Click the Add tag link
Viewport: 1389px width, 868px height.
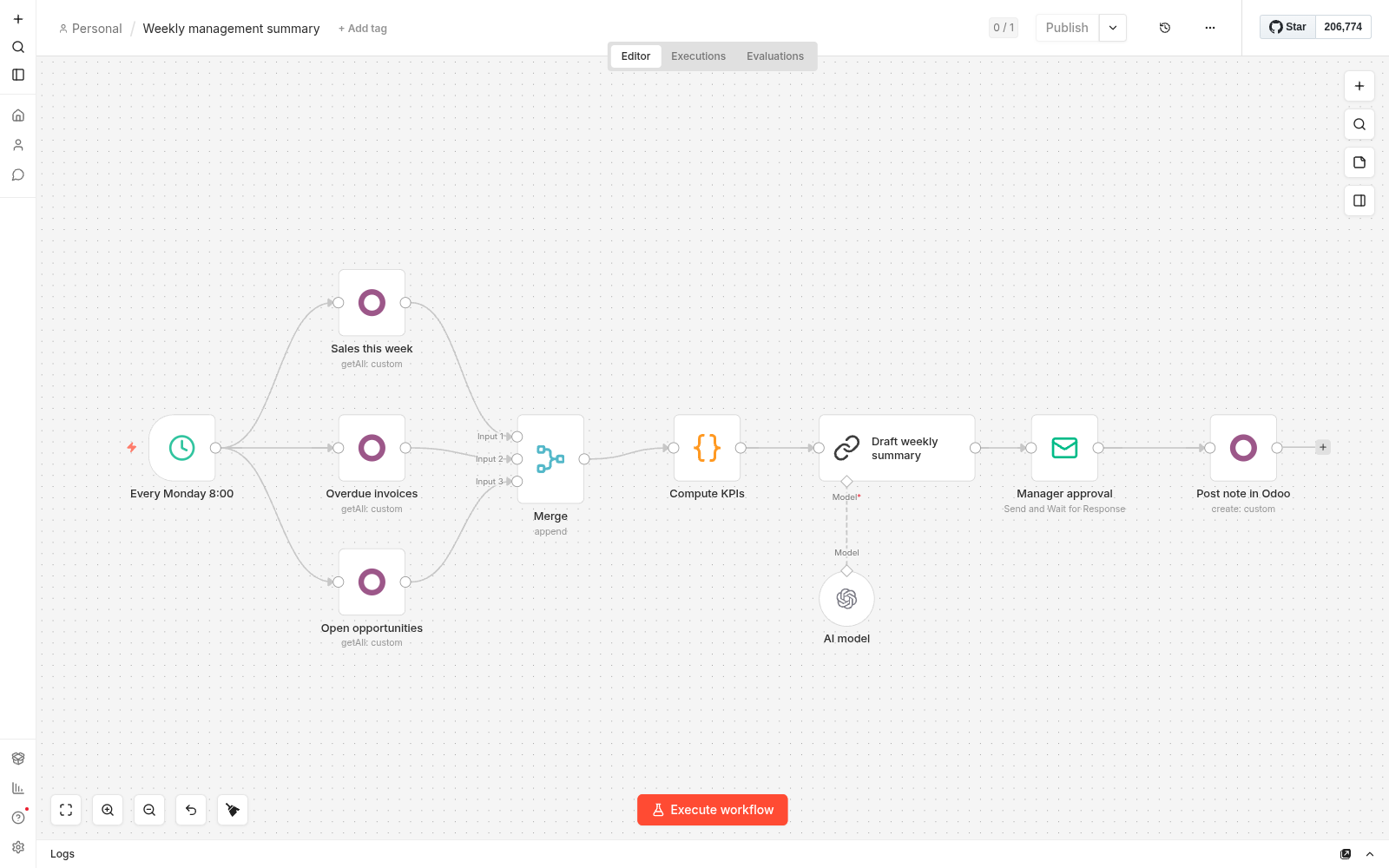click(x=363, y=29)
